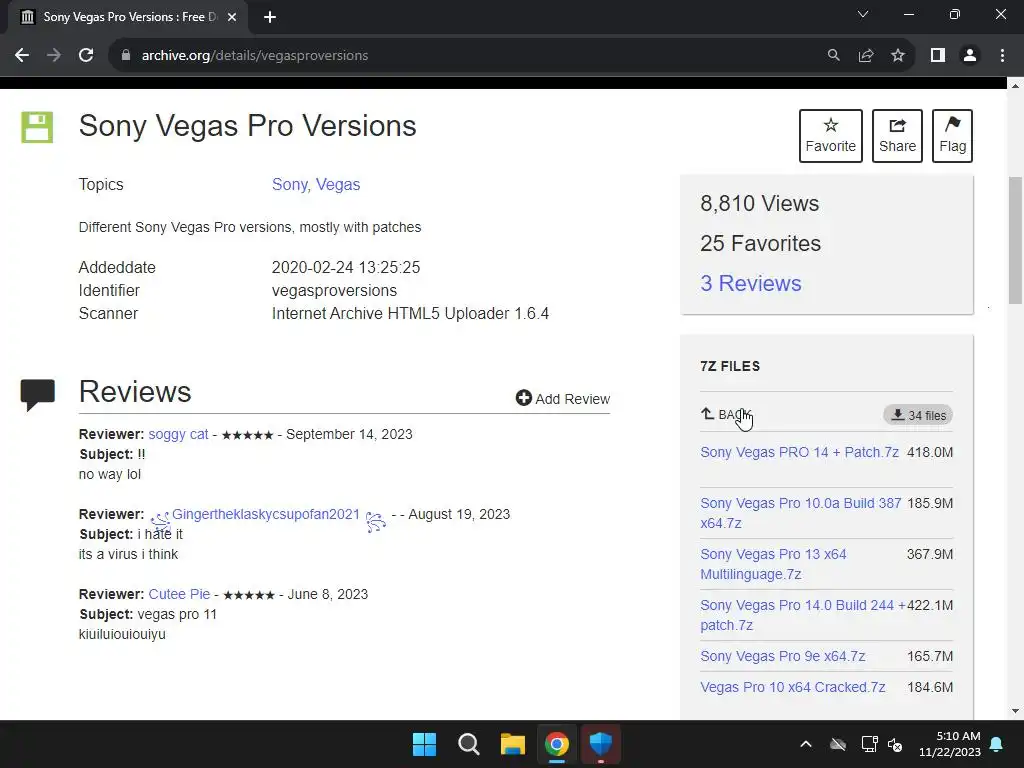
Task: Close the Sony Vegas Pro Versions tab
Action: [x=232, y=17]
